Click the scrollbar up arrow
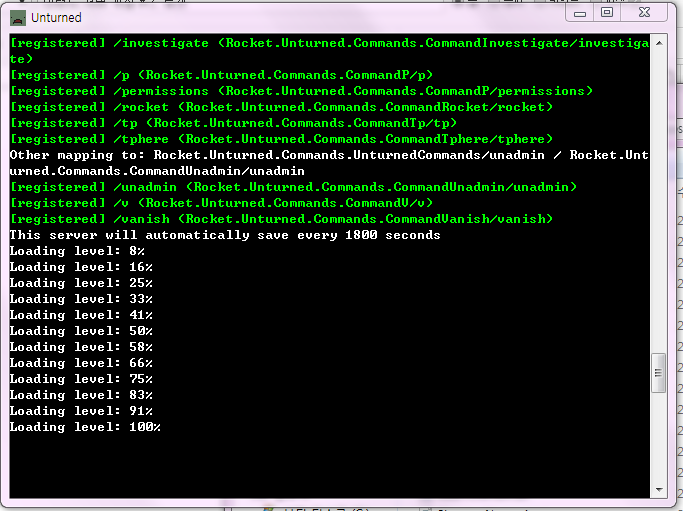Viewport: 683px width, 511px height. [x=659, y=43]
